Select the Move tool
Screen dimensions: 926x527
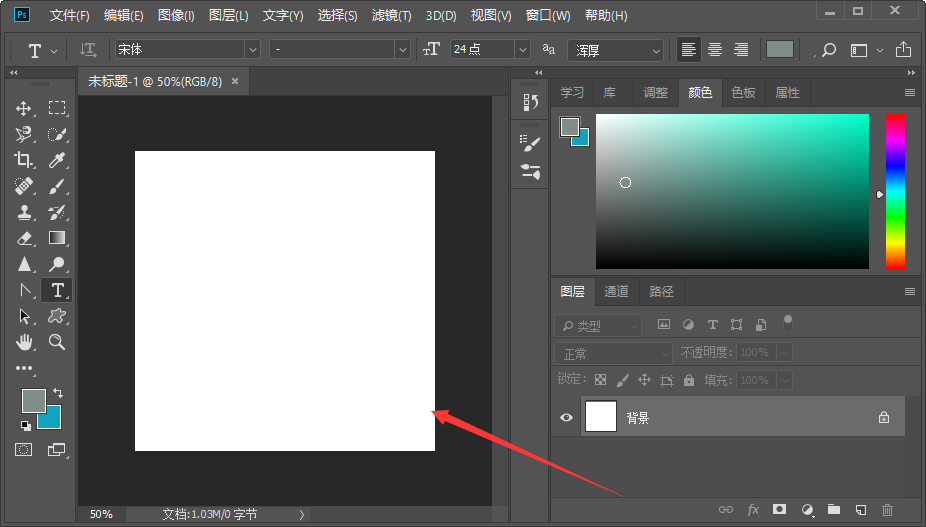click(x=24, y=108)
